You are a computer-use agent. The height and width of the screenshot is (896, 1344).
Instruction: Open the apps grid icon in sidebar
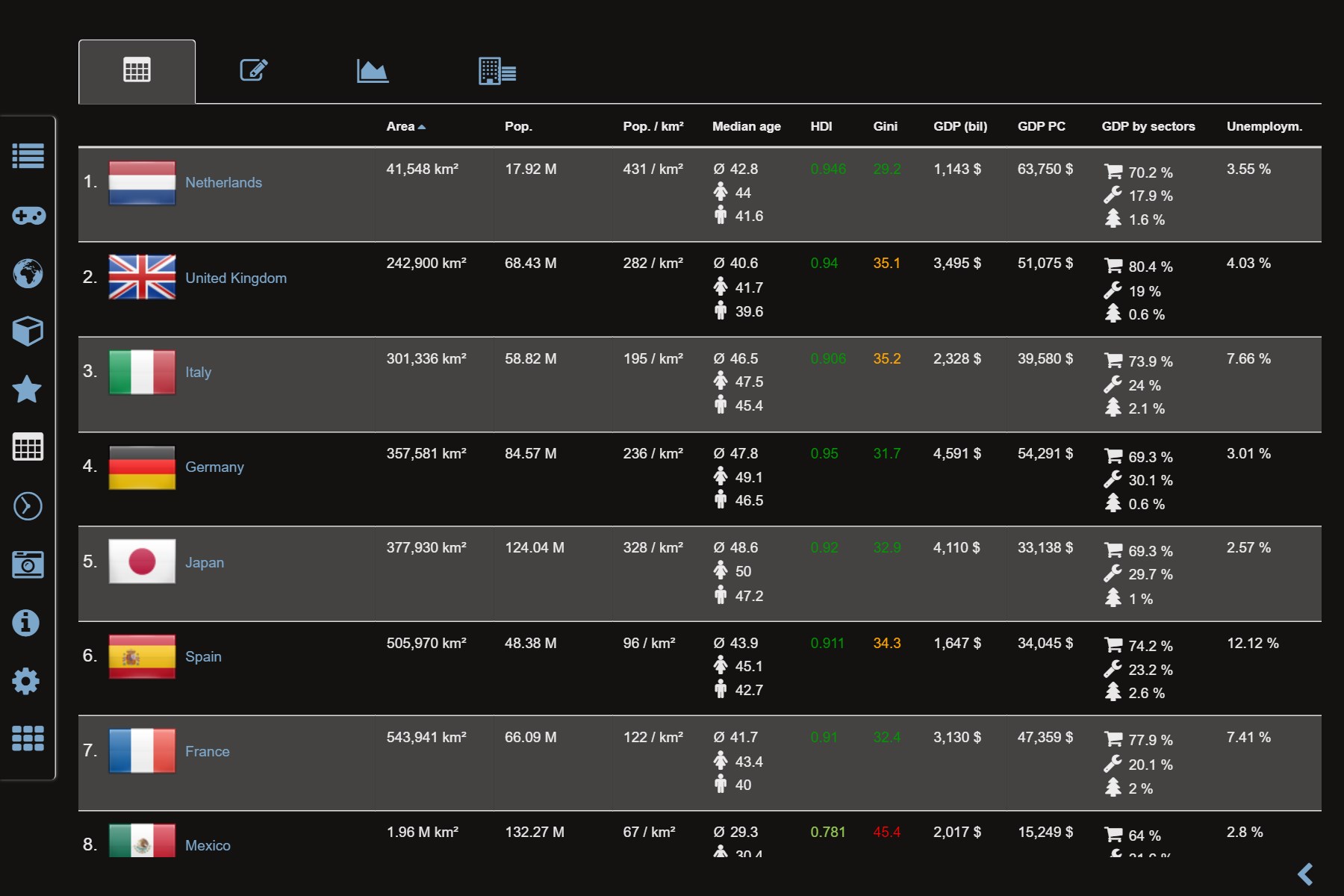click(28, 738)
